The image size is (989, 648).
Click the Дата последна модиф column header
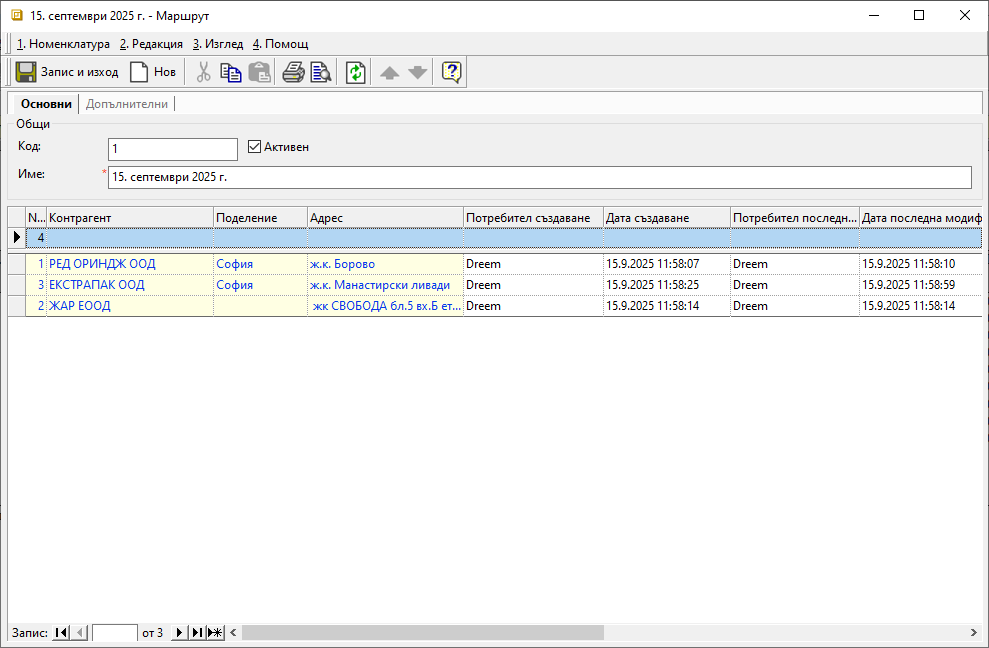pos(921,218)
